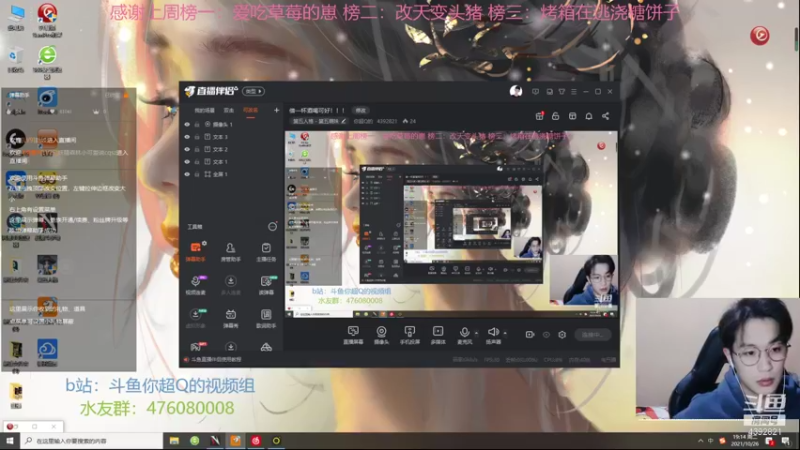Add a 多媒体 multimedia source

click(438, 335)
